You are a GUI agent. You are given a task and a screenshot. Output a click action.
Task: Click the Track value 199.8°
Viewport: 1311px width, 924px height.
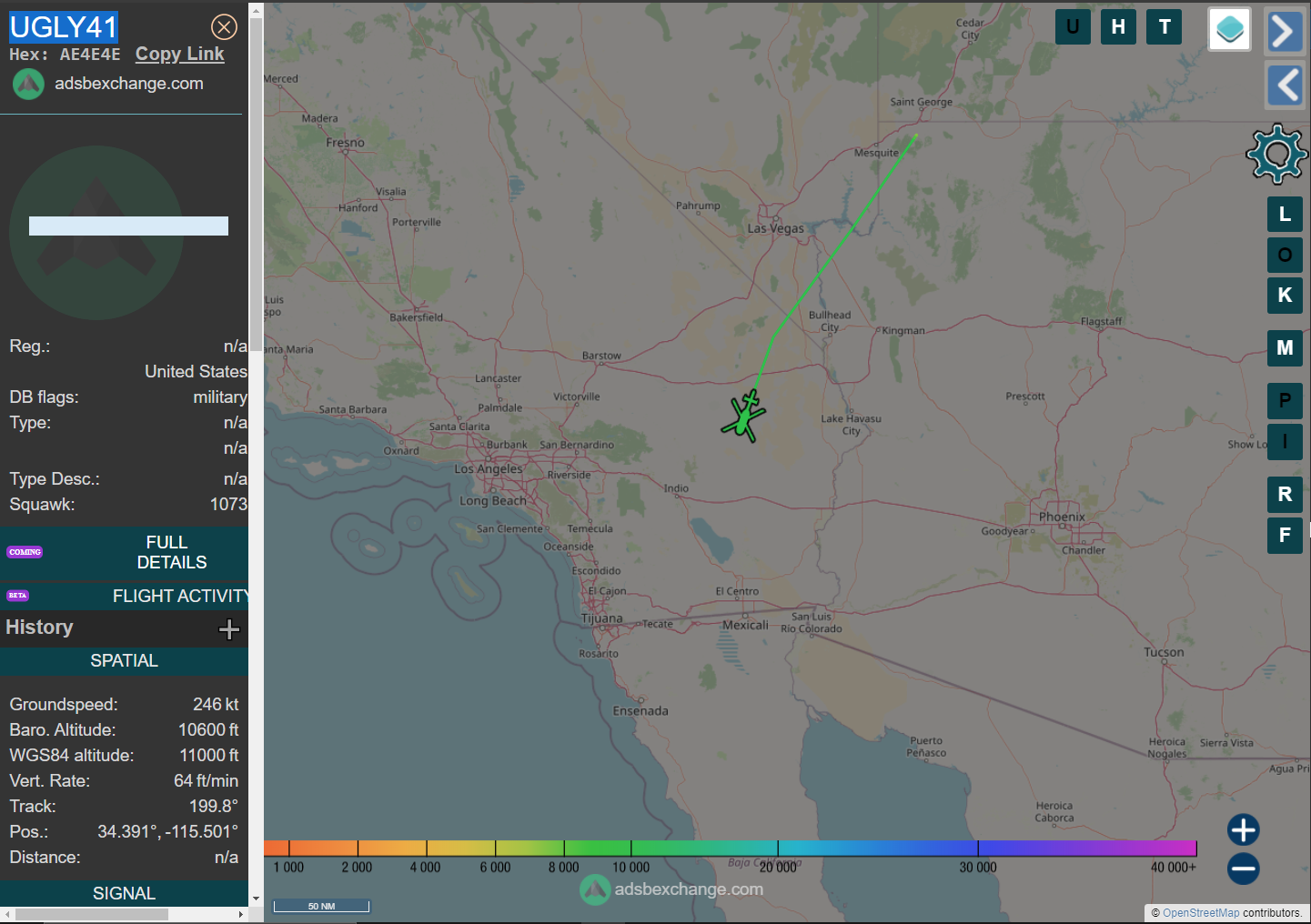[214, 807]
